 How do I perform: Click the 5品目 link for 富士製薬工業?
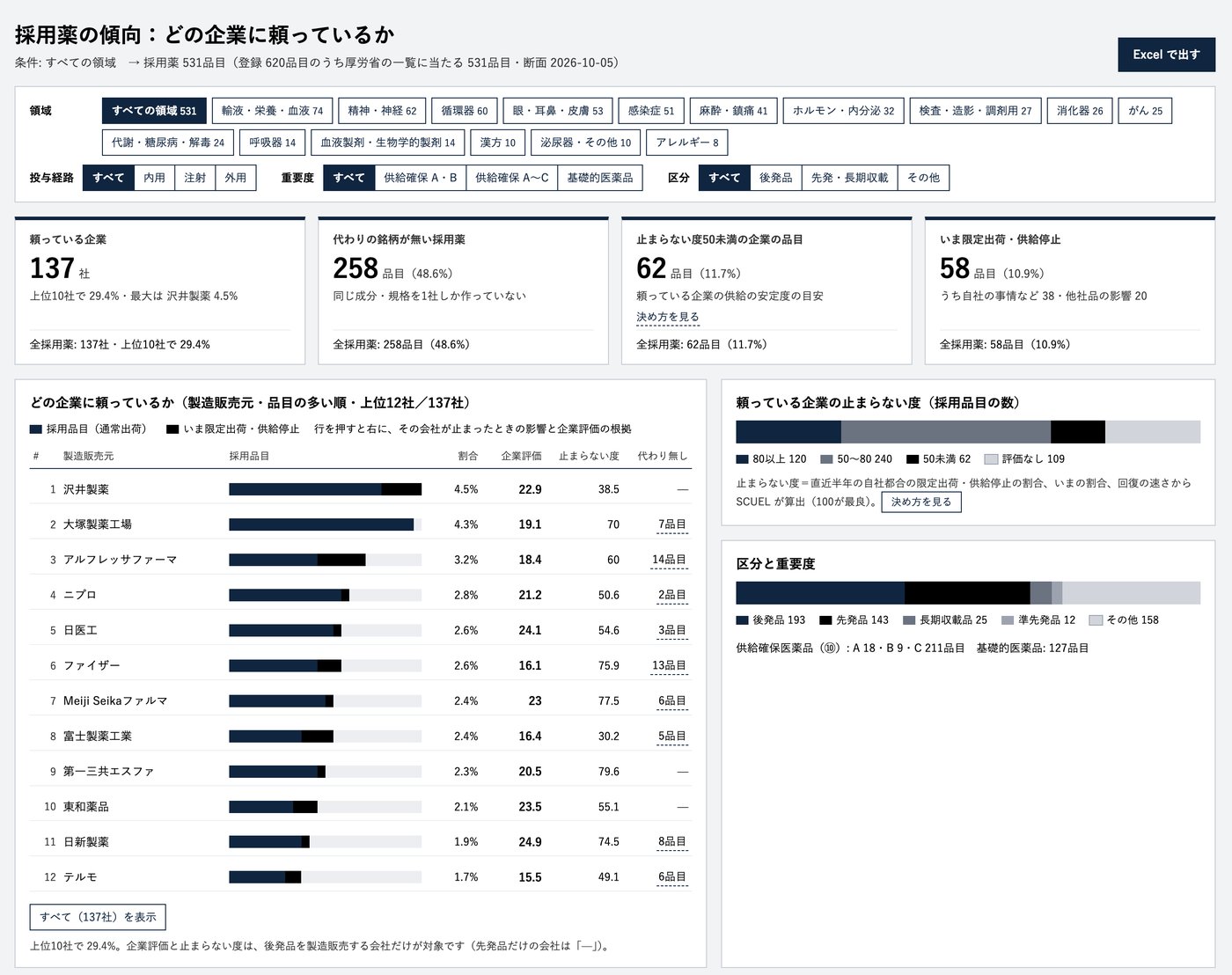[672, 736]
